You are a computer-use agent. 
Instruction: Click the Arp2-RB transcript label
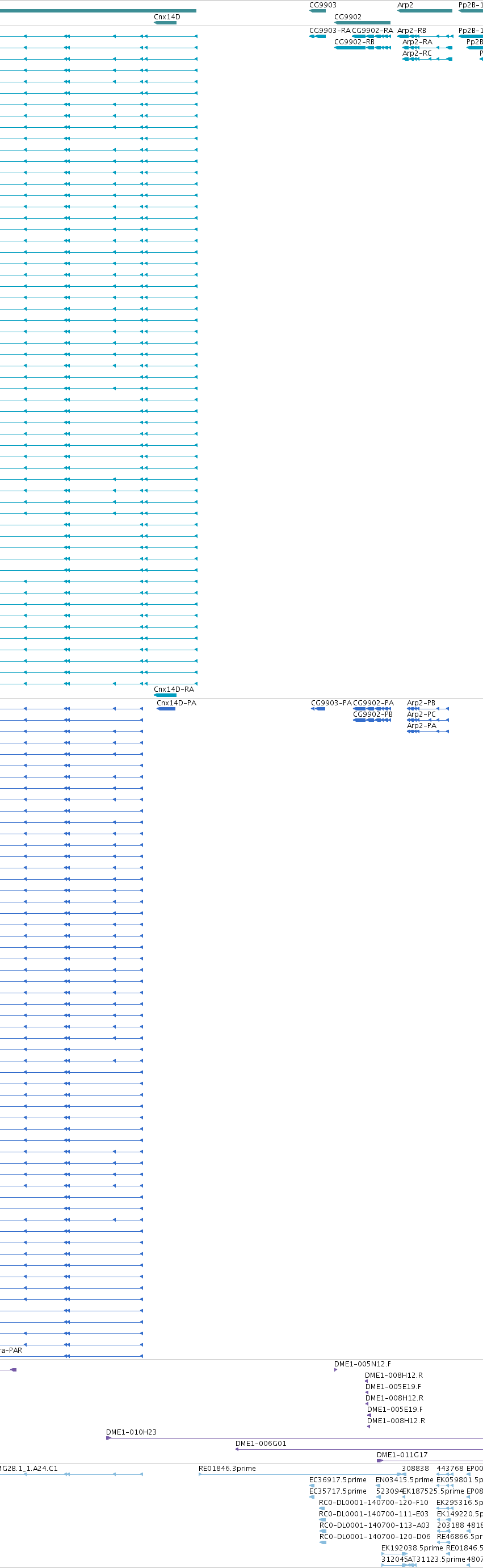point(412,31)
